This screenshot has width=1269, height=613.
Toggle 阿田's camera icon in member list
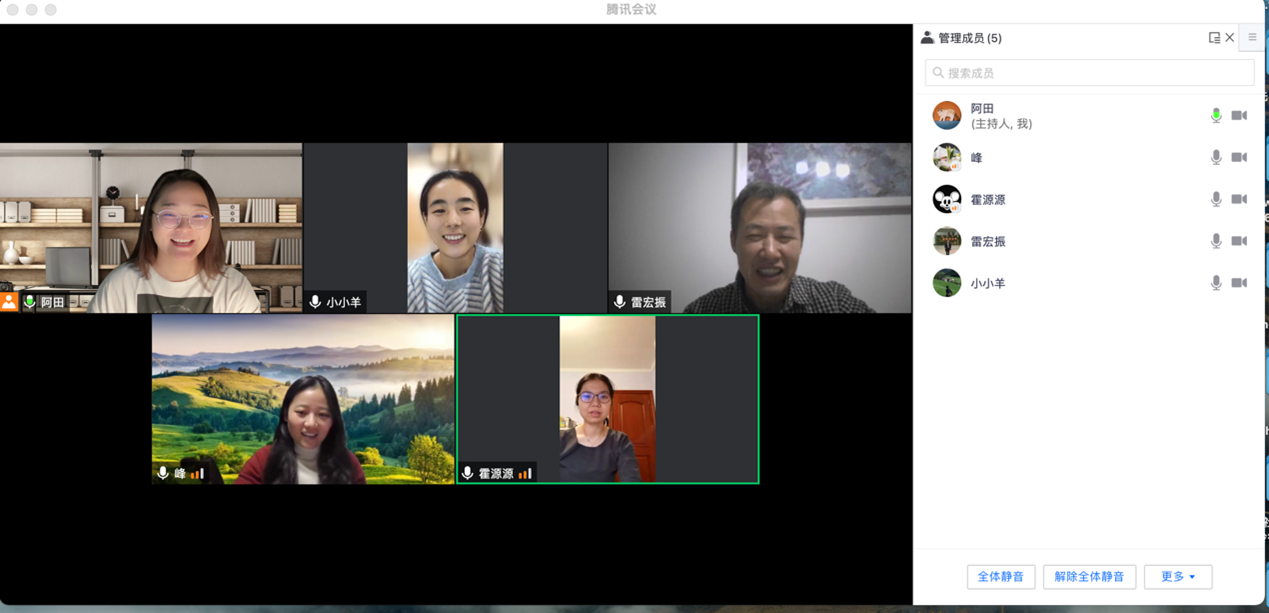coord(1239,116)
